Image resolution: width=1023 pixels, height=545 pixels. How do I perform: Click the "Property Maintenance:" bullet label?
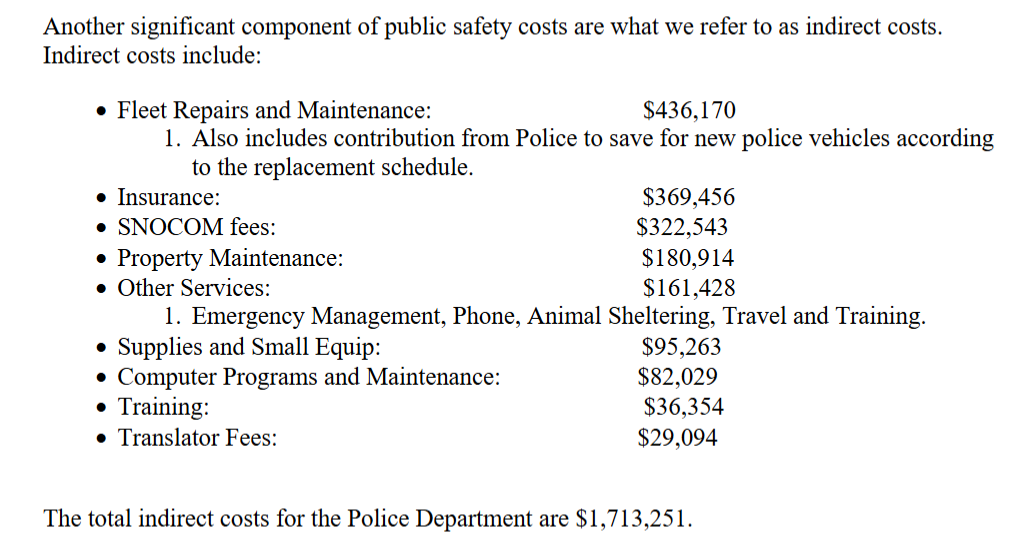231,258
